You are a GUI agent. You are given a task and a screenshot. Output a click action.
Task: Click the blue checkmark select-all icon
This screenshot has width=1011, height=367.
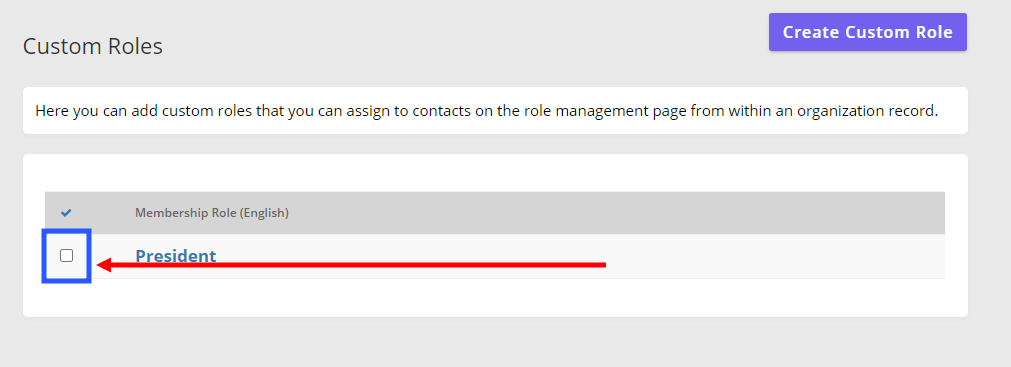pyautogui.click(x=66, y=213)
